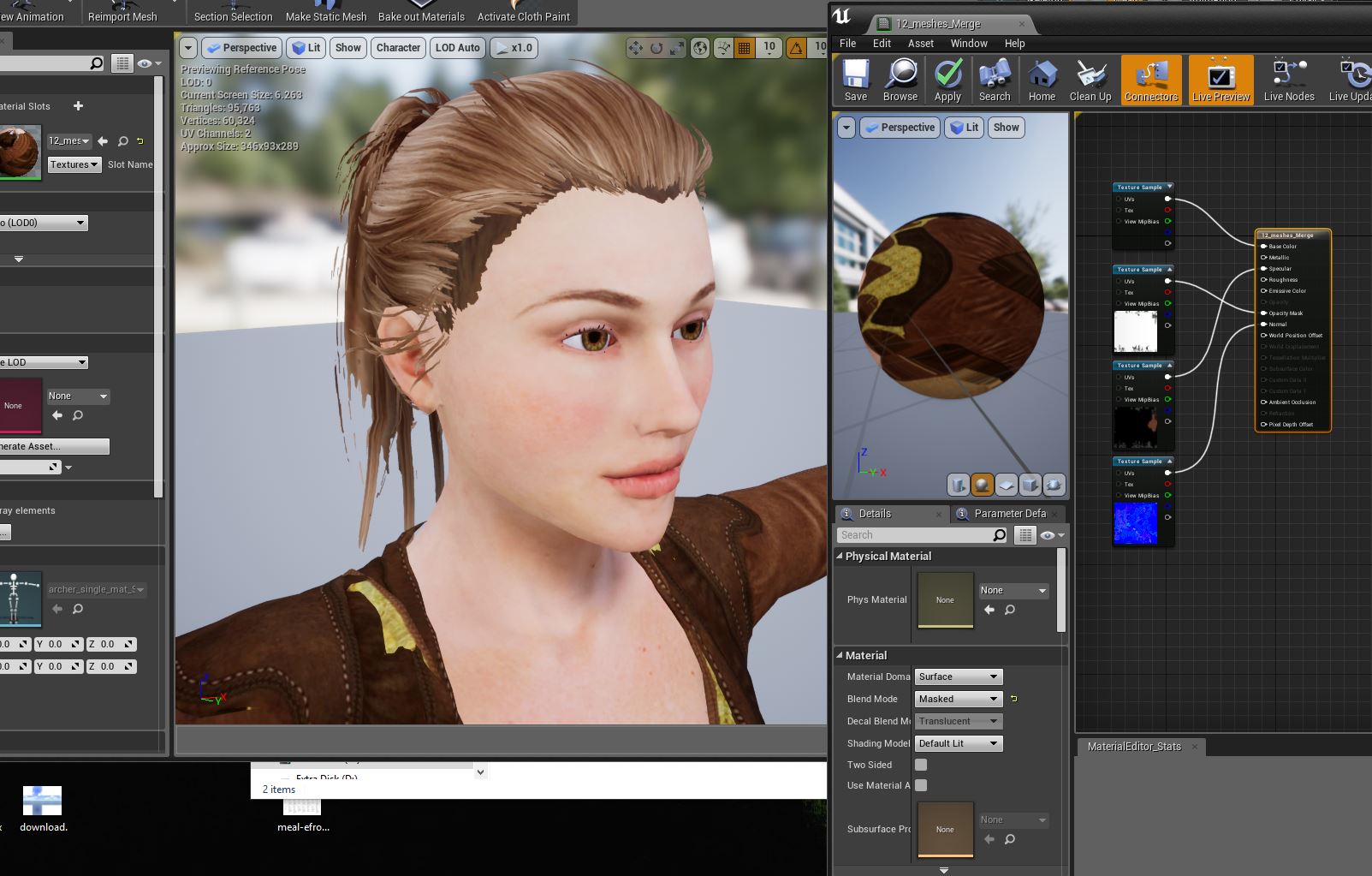Open the (LOD0) dropdown

tap(43, 223)
